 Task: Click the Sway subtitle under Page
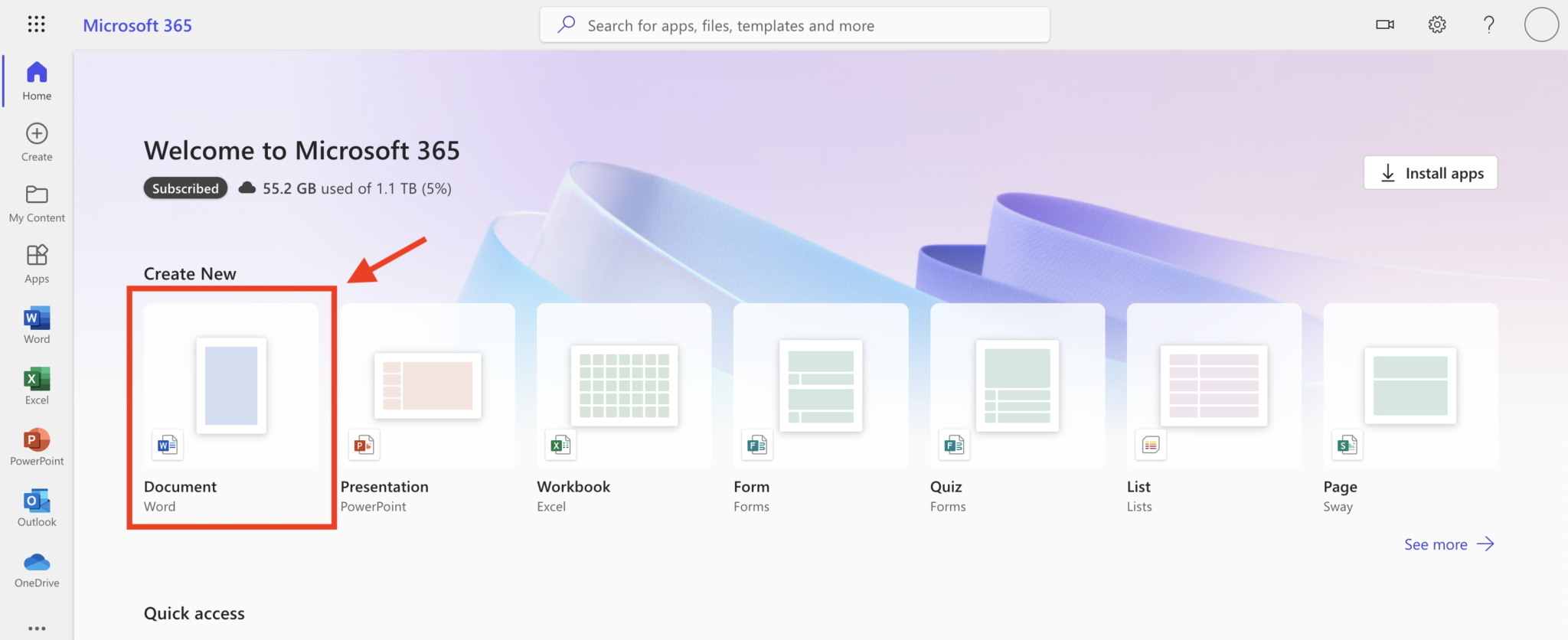(x=1338, y=507)
